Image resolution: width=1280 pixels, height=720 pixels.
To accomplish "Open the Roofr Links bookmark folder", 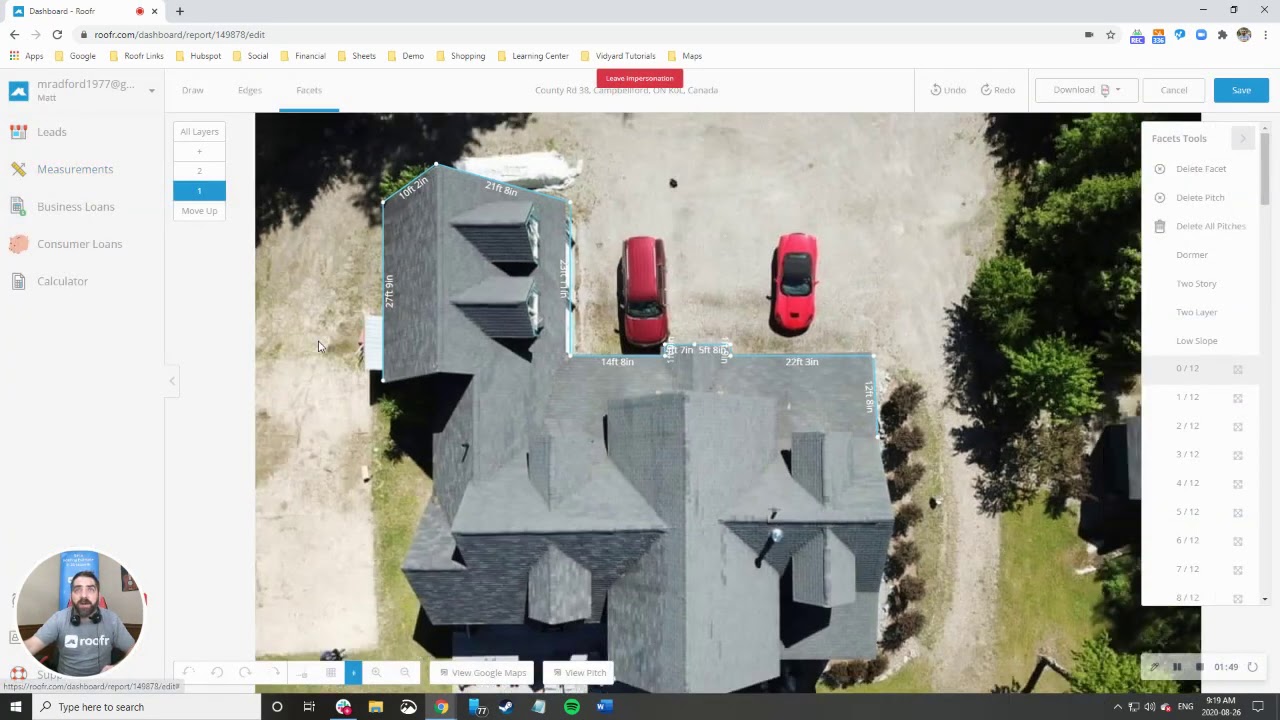I will 136,56.
